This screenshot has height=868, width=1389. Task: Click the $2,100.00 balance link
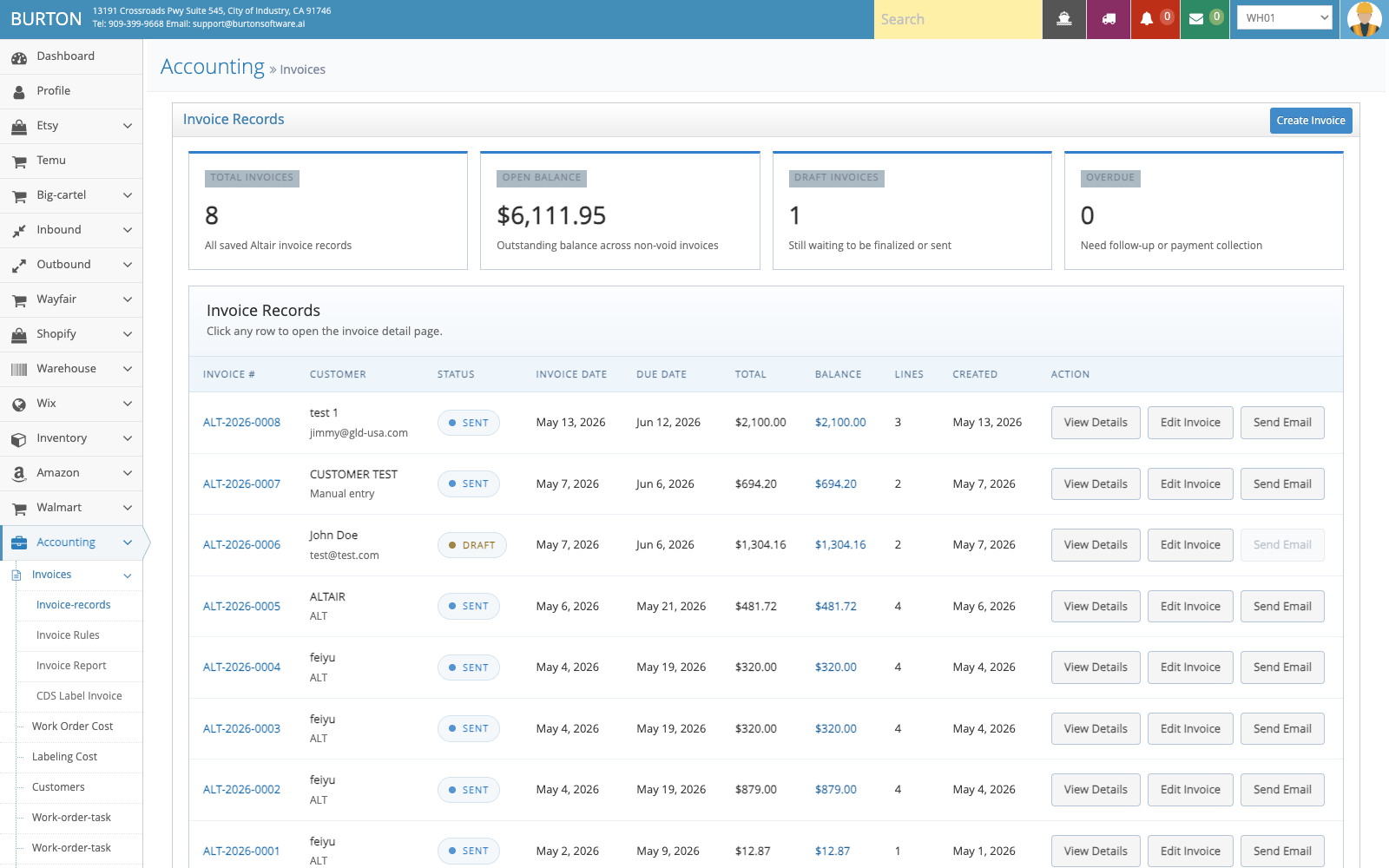840,423
